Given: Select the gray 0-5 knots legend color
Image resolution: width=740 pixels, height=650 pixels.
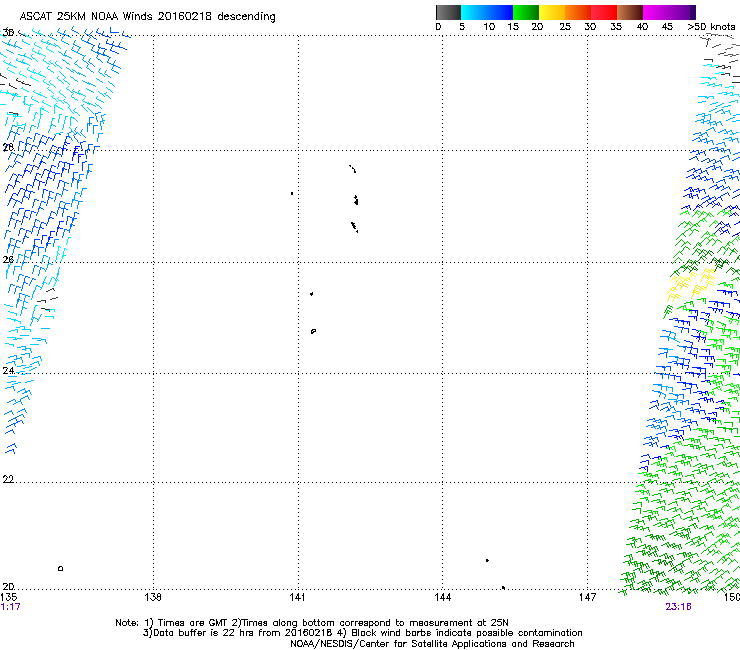Looking at the screenshot, I should (x=448, y=12).
